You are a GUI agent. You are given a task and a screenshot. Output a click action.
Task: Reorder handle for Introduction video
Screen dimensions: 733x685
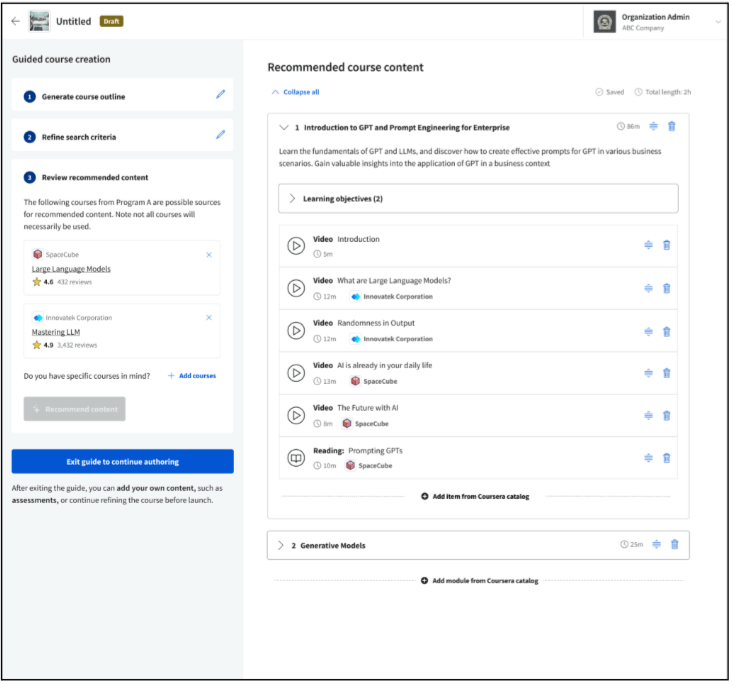pos(648,245)
